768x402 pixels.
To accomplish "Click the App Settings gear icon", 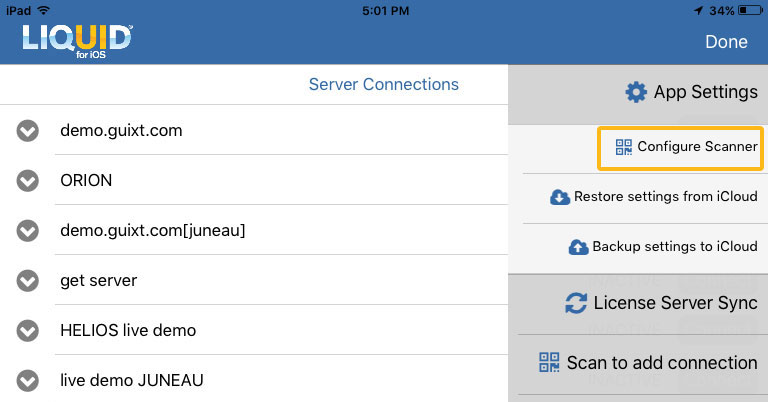I will (636, 93).
